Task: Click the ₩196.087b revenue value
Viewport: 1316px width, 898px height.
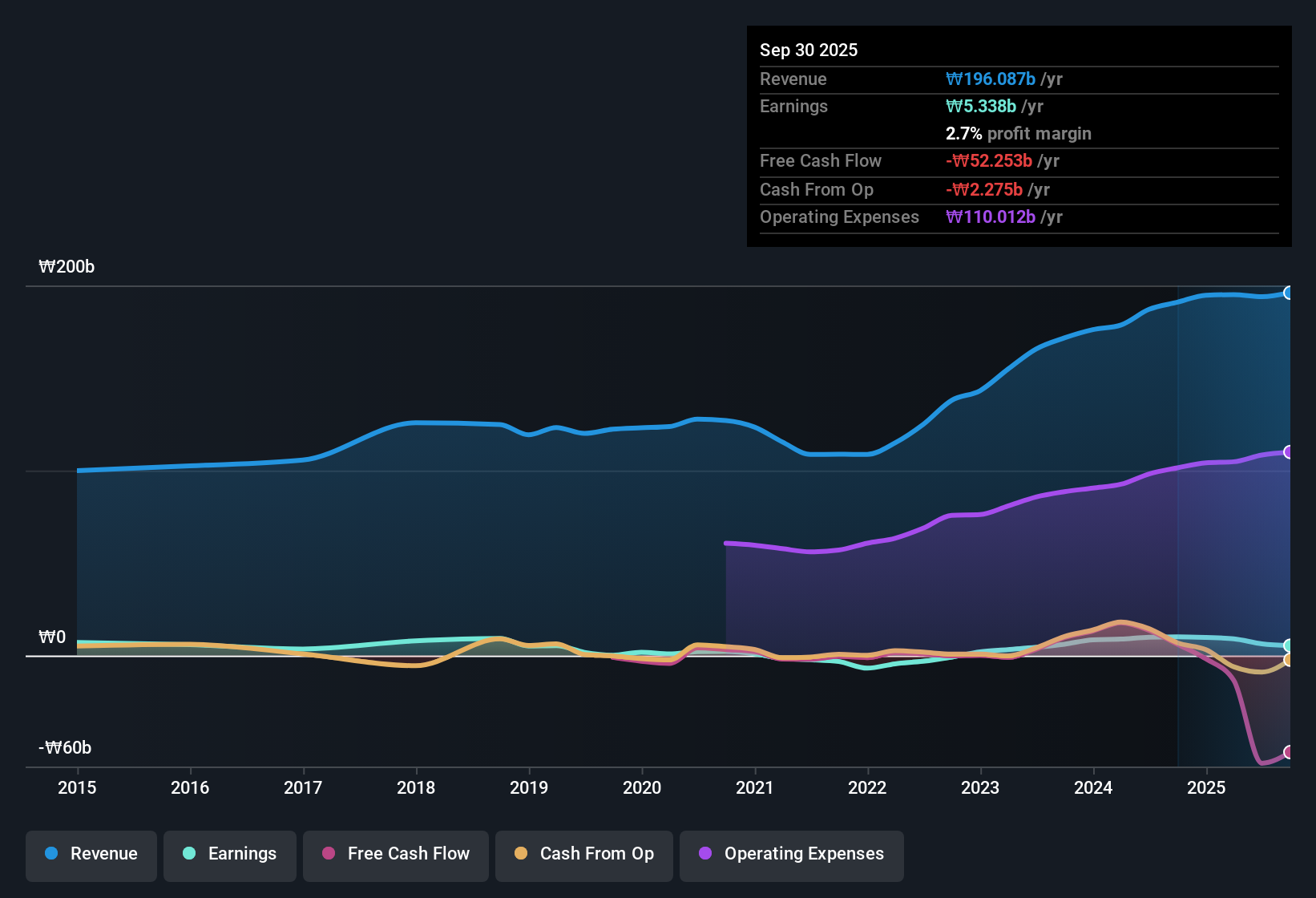Action: [x=991, y=79]
